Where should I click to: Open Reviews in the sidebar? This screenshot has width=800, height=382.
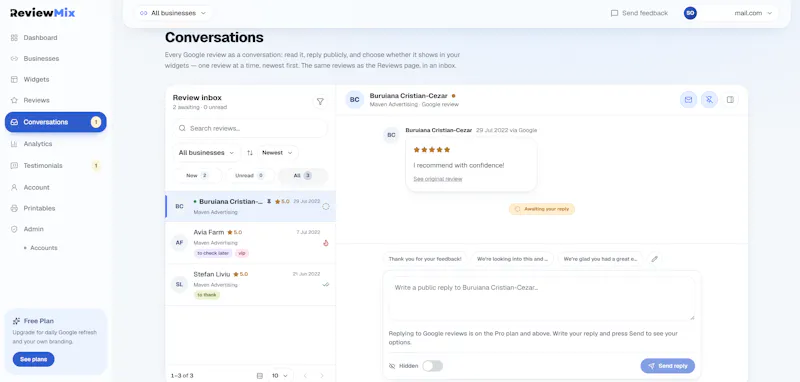click(56, 100)
